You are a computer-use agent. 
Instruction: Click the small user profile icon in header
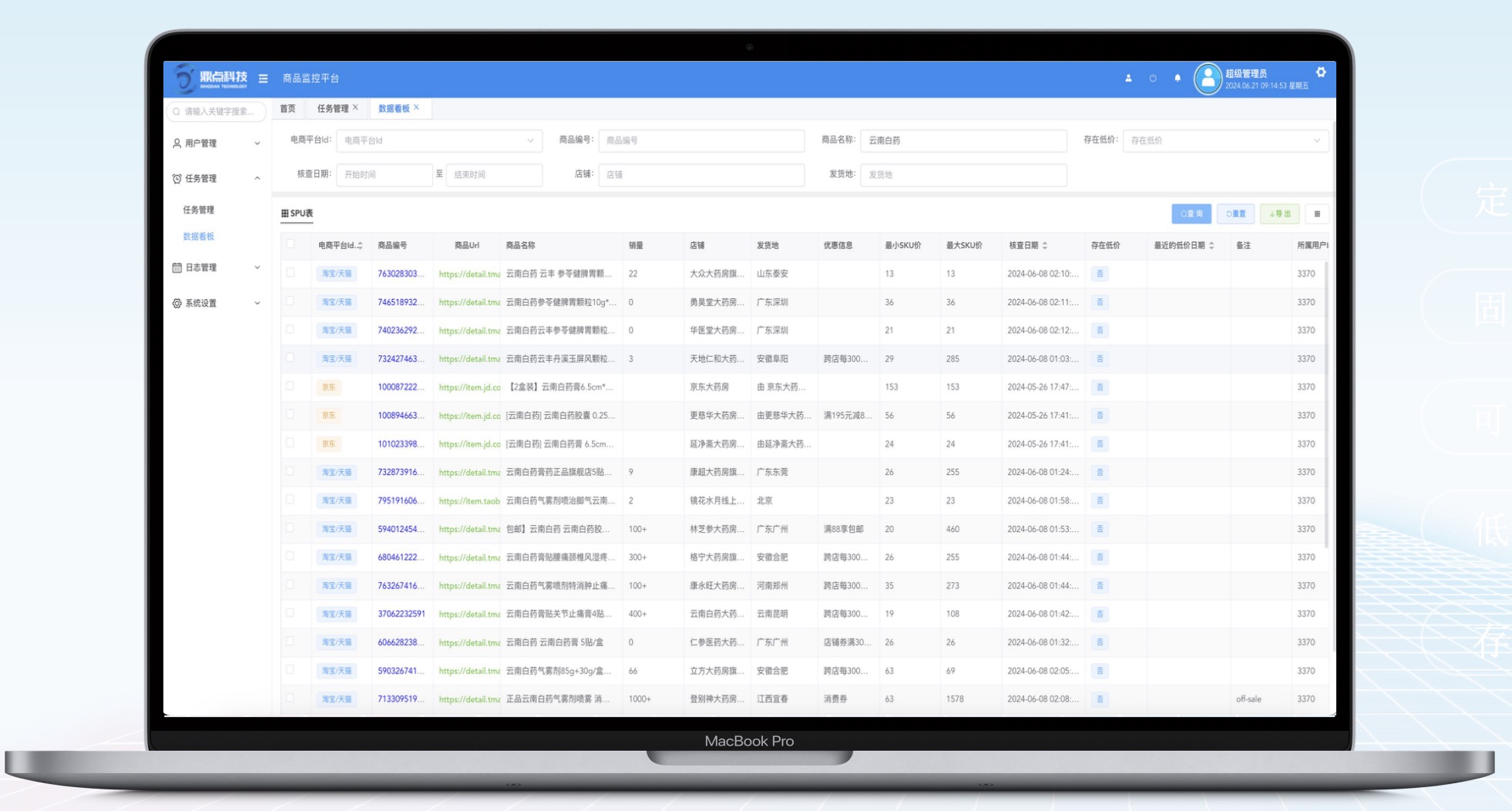1128,78
